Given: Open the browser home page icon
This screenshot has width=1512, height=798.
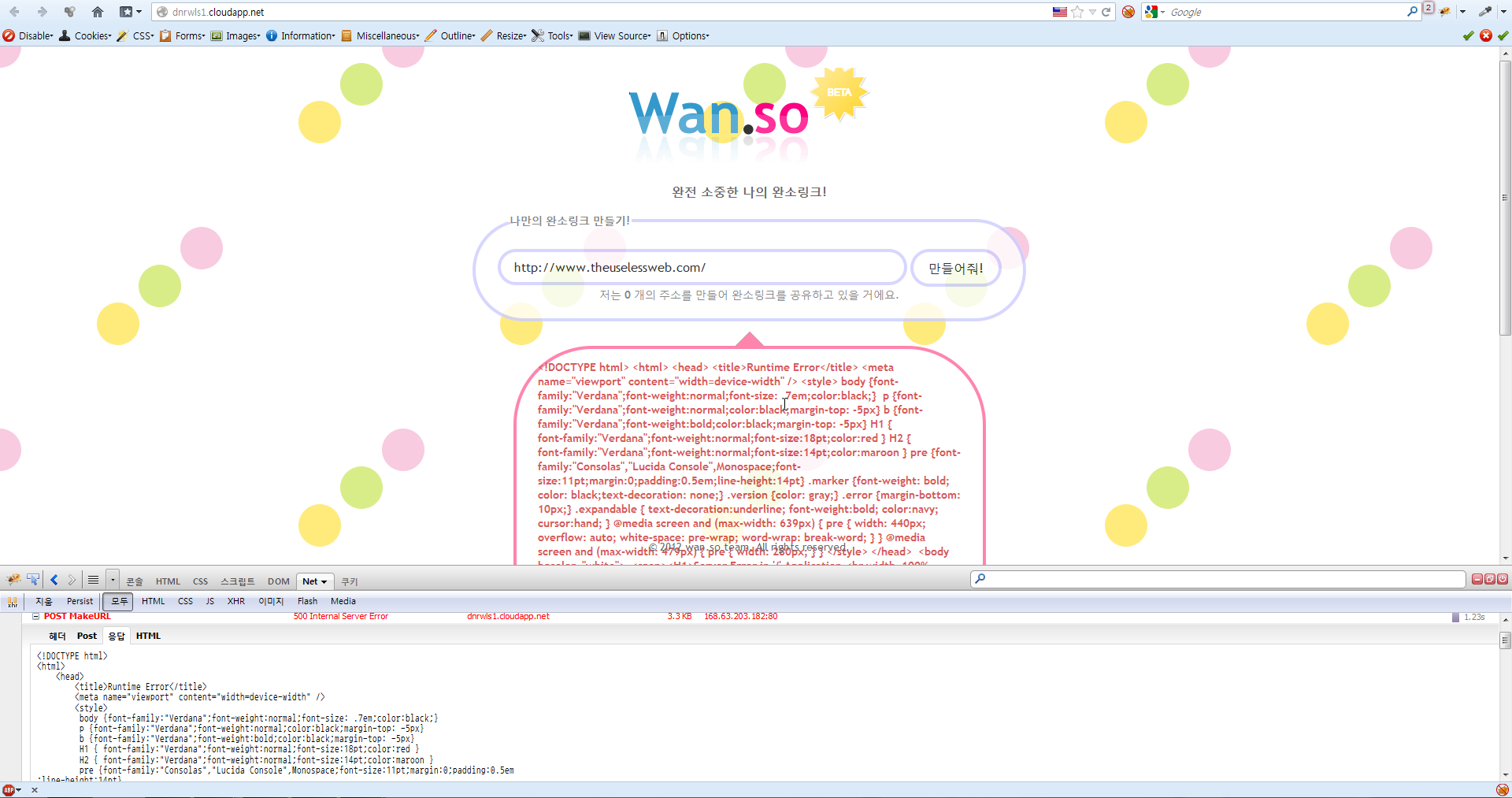Looking at the screenshot, I should pyautogui.click(x=98, y=12).
